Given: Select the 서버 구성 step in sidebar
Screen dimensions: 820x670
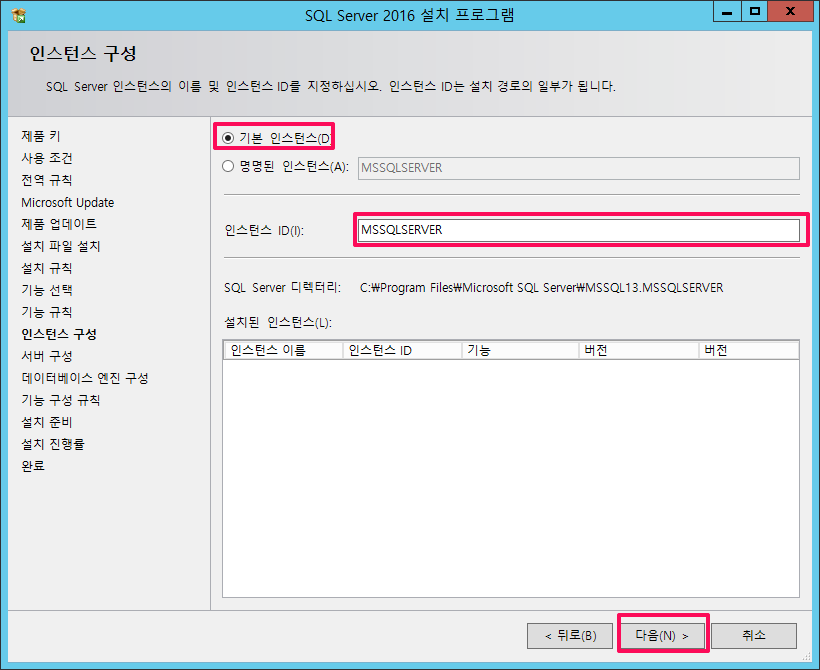Looking at the screenshot, I should pyautogui.click(x=47, y=356).
